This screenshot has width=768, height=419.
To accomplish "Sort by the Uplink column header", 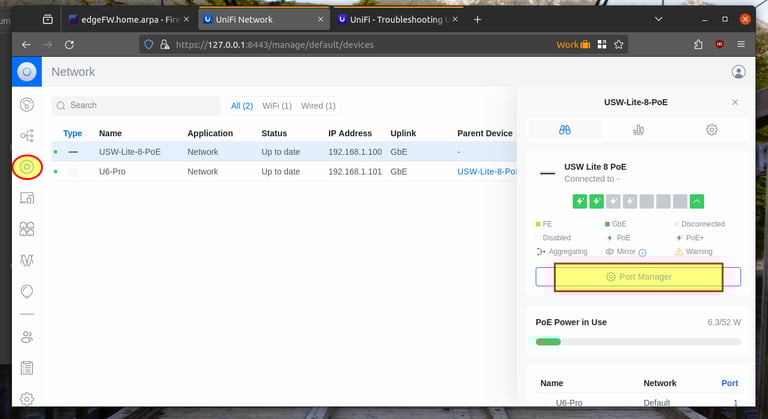I will [x=403, y=133].
